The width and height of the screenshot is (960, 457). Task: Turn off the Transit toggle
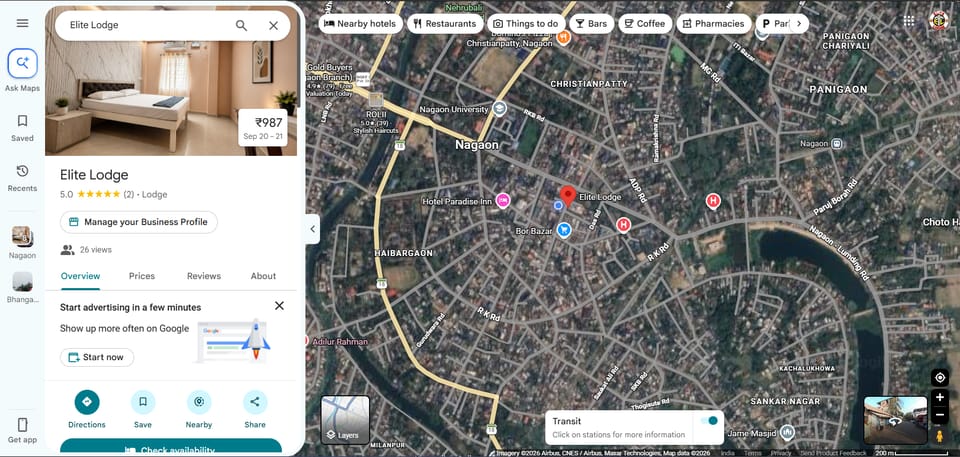(708, 421)
